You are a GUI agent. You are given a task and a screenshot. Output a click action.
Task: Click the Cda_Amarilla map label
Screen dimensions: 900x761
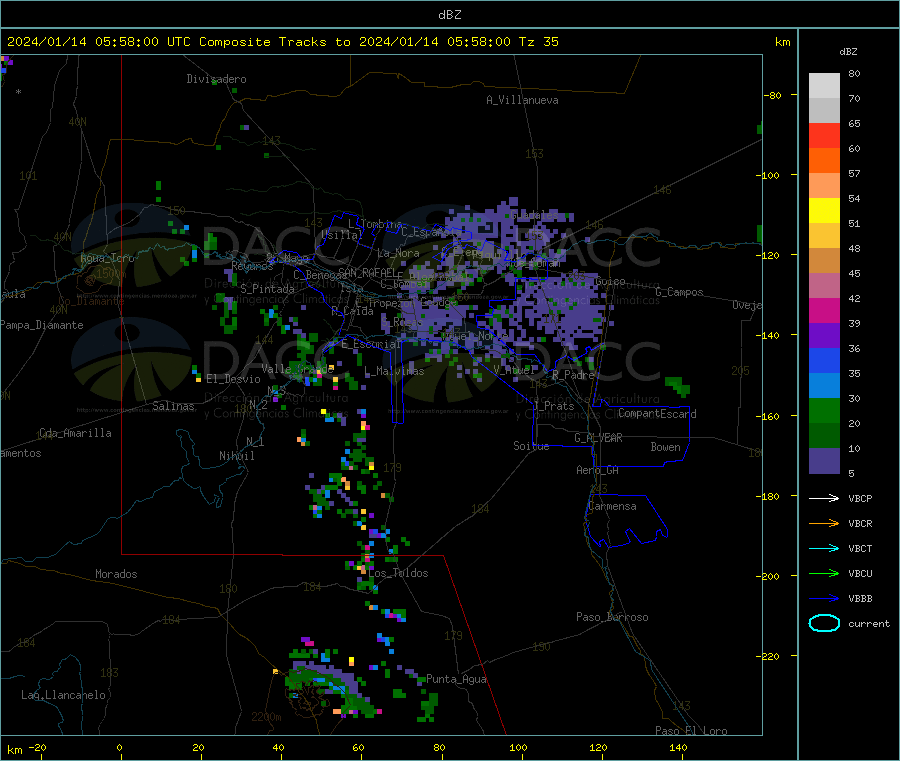[x=75, y=433]
